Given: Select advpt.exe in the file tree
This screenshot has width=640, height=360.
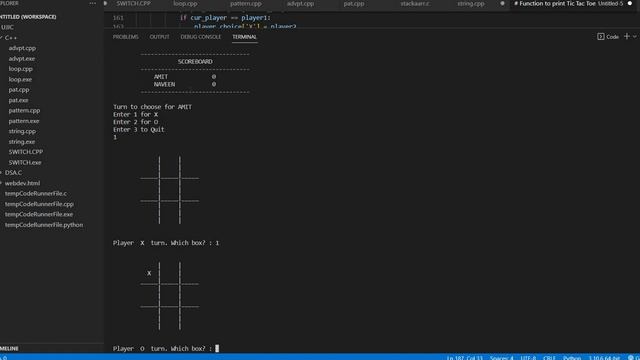Looking at the screenshot, I should [22, 58].
